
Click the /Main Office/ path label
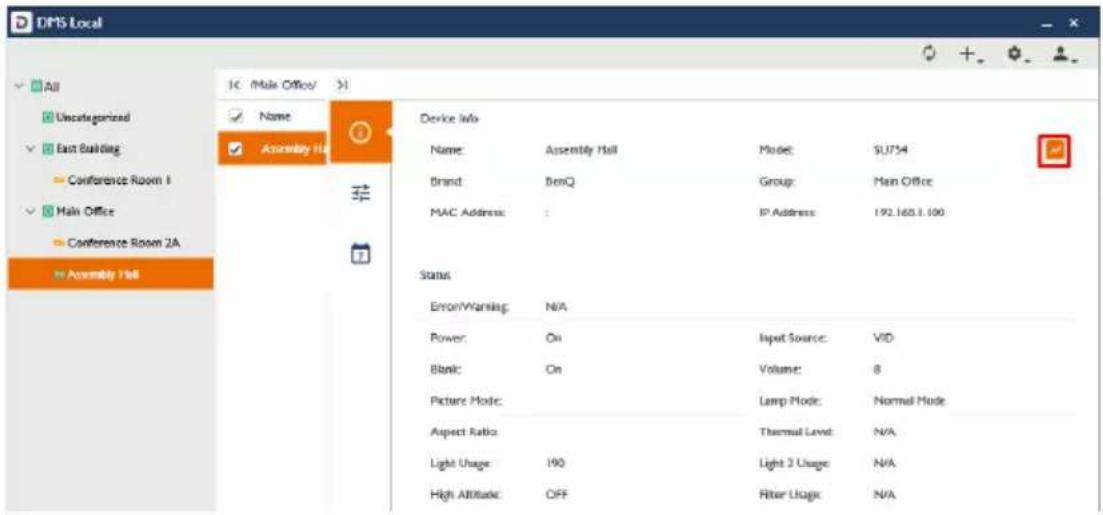pos(281,85)
